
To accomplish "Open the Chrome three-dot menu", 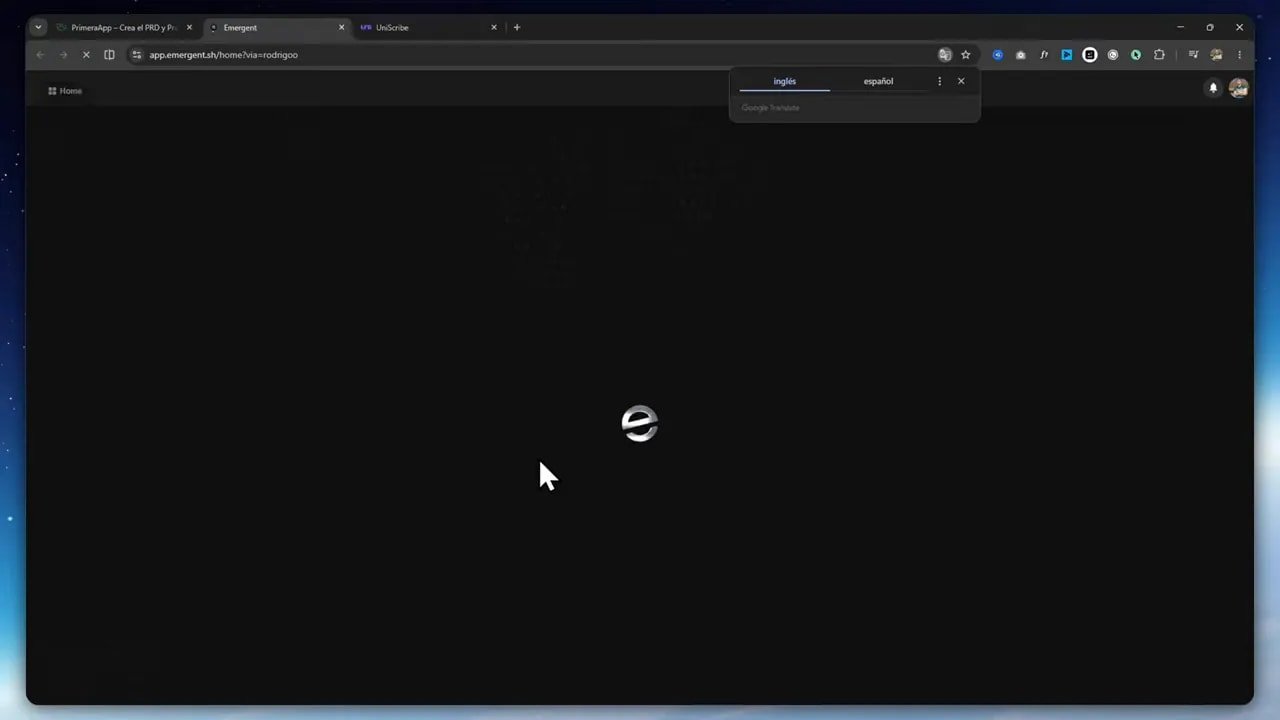I will [x=1239, y=55].
